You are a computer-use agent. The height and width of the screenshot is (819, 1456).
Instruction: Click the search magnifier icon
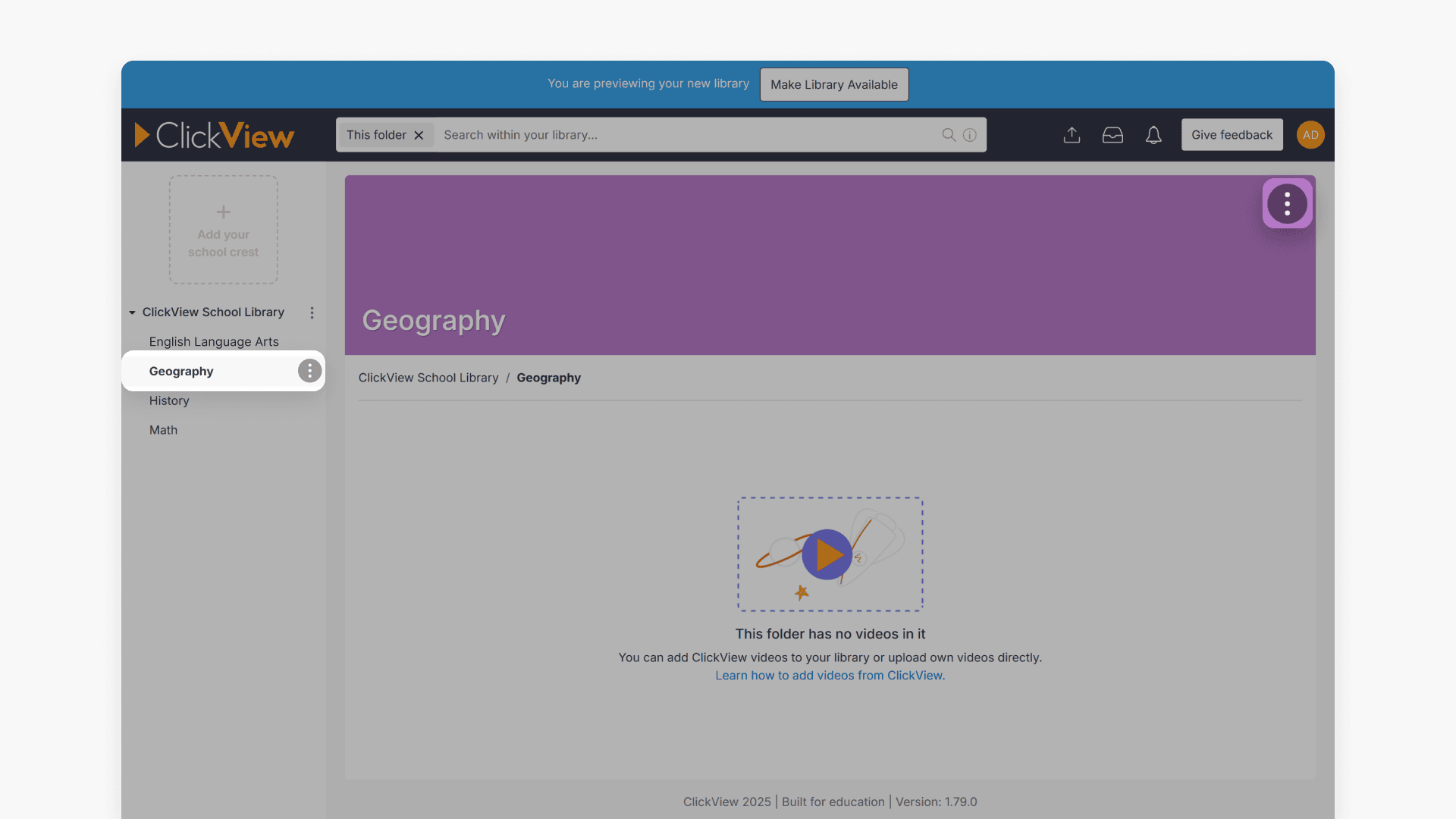point(948,135)
